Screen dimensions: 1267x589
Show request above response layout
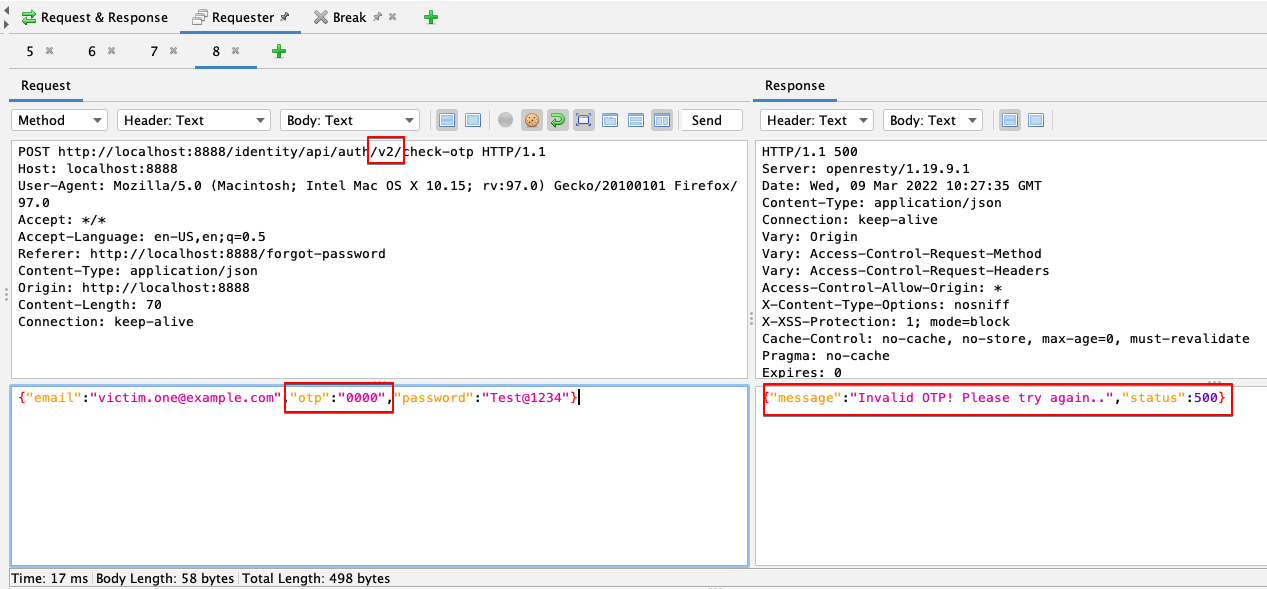pos(636,120)
